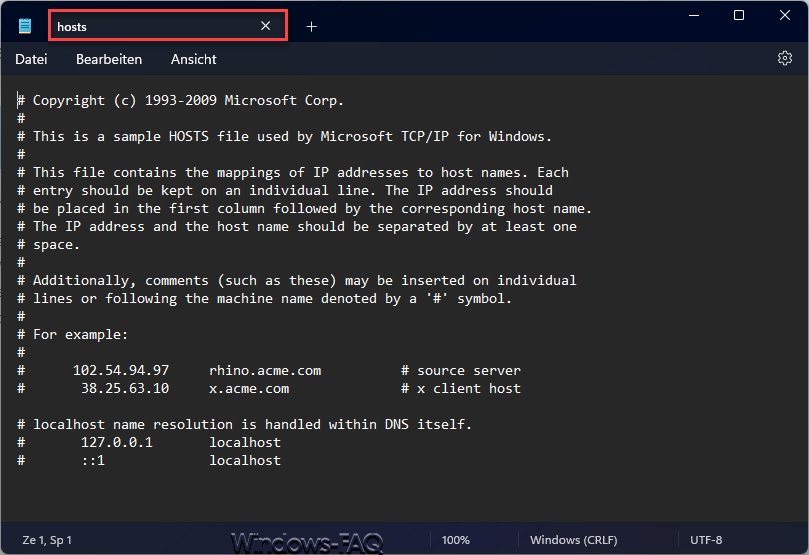Click the Windows (CRLF) line ending indicator
The height and width of the screenshot is (555, 809).
(x=573, y=540)
